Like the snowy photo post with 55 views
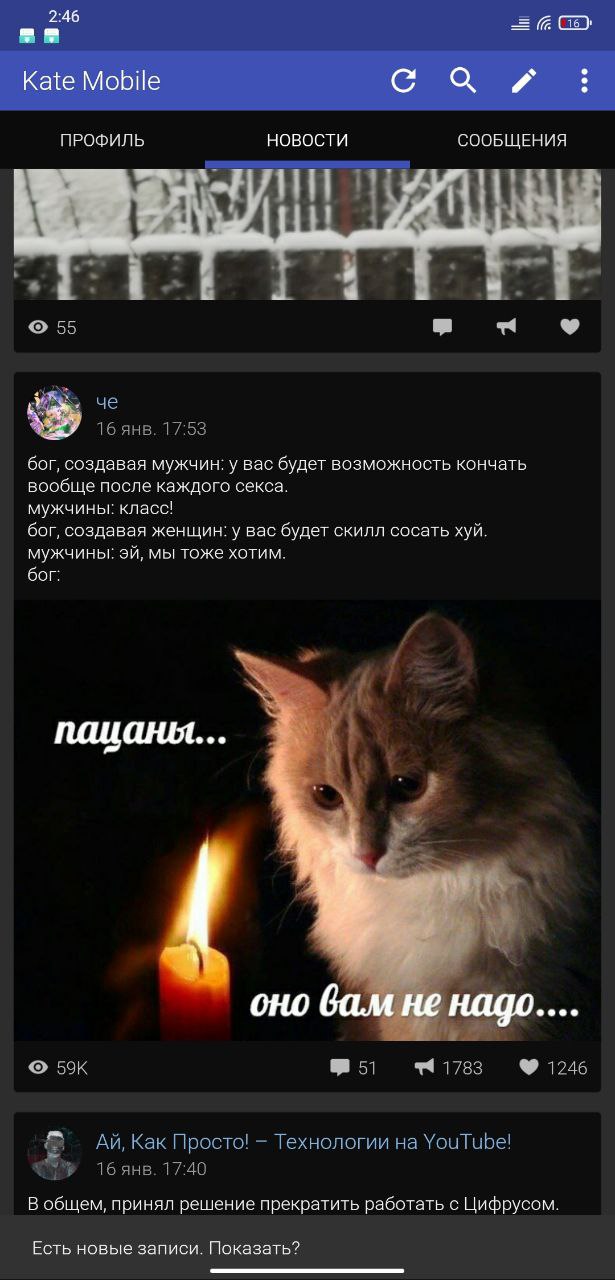This screenshot has width=615, height=1280. coord(570,327)
